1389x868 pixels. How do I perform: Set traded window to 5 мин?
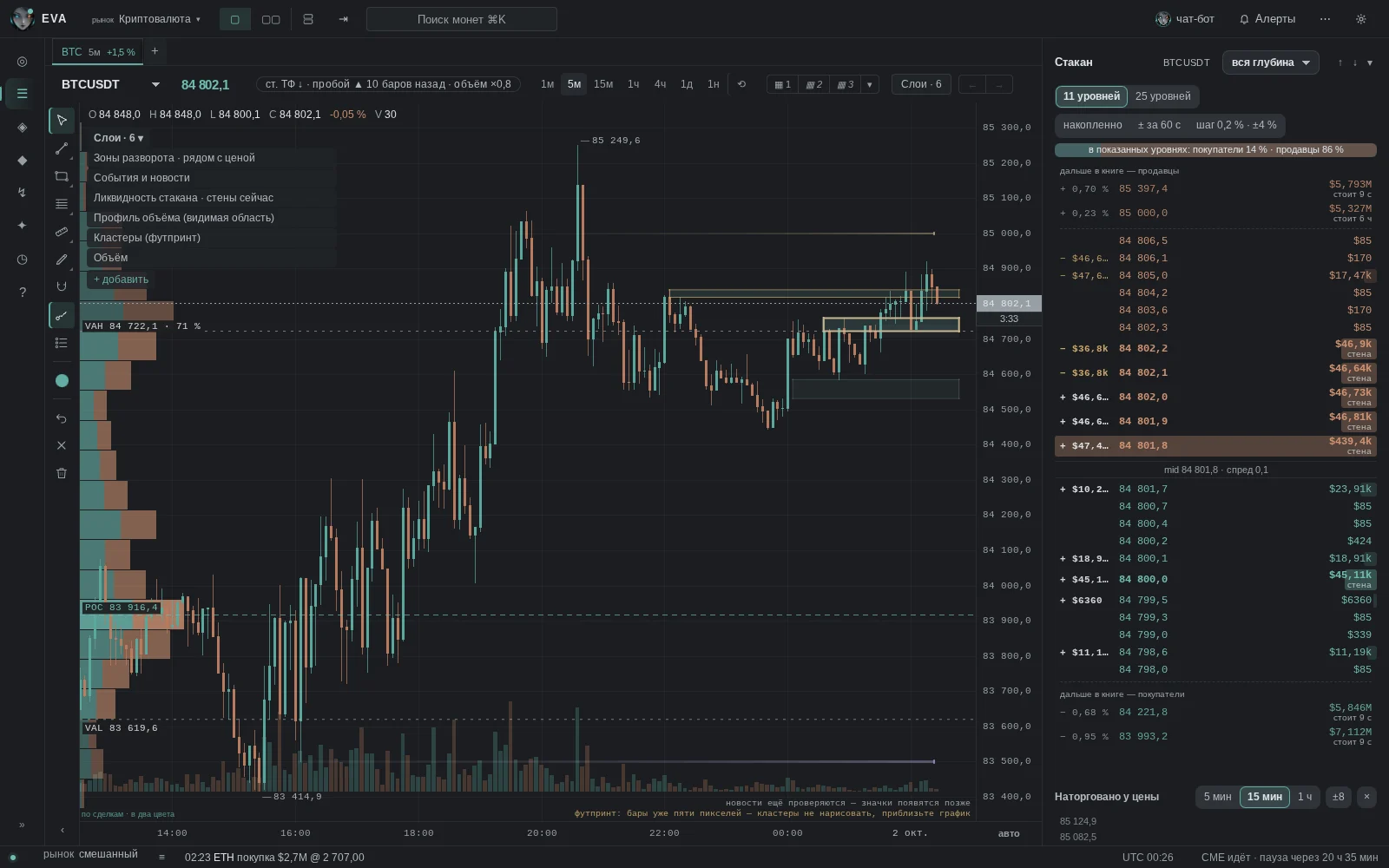click(x=1217, y=797)
